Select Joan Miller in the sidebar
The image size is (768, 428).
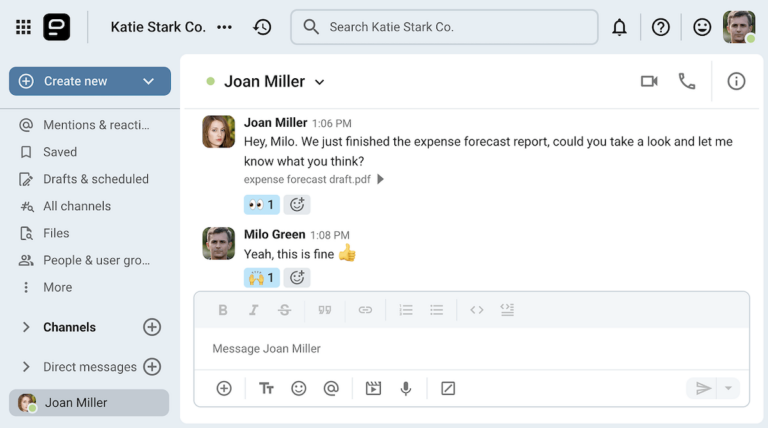89,403
